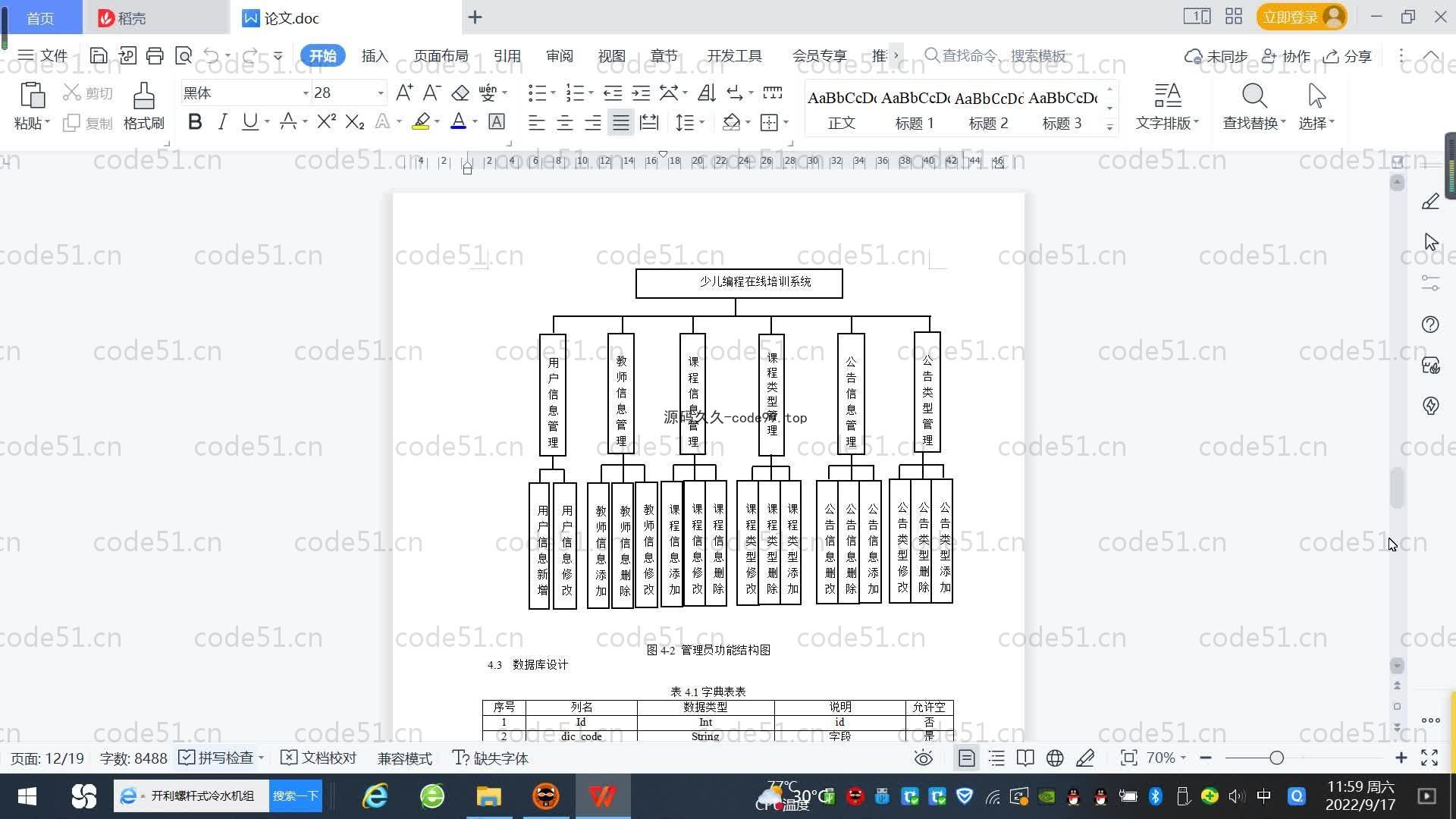Apply subscript formatting
The image size is (1456, 819).
[x=354, y=121]
